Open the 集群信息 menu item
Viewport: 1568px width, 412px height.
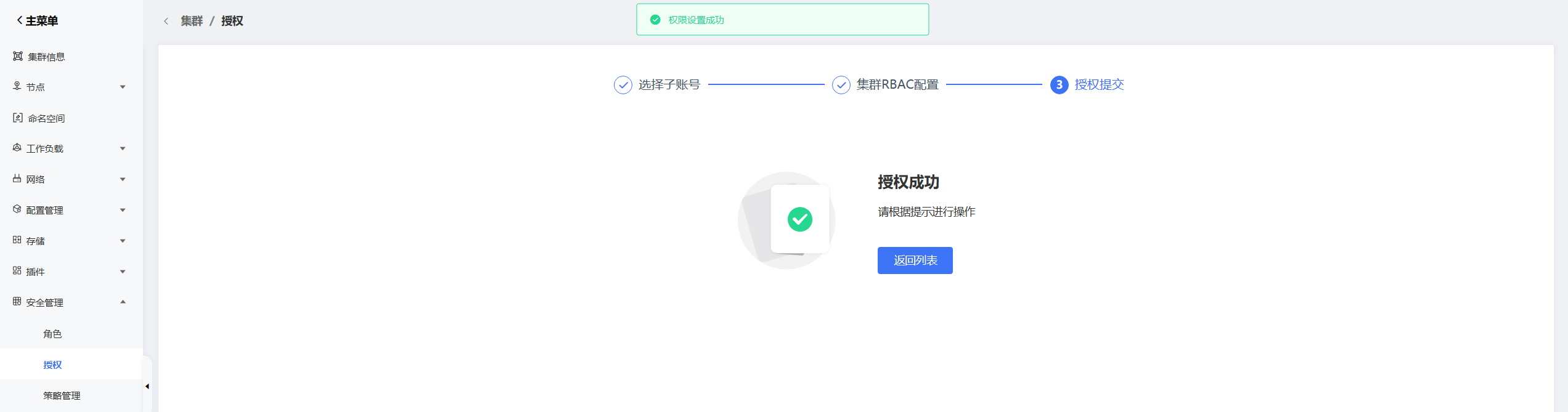click(x=46, y=57)
